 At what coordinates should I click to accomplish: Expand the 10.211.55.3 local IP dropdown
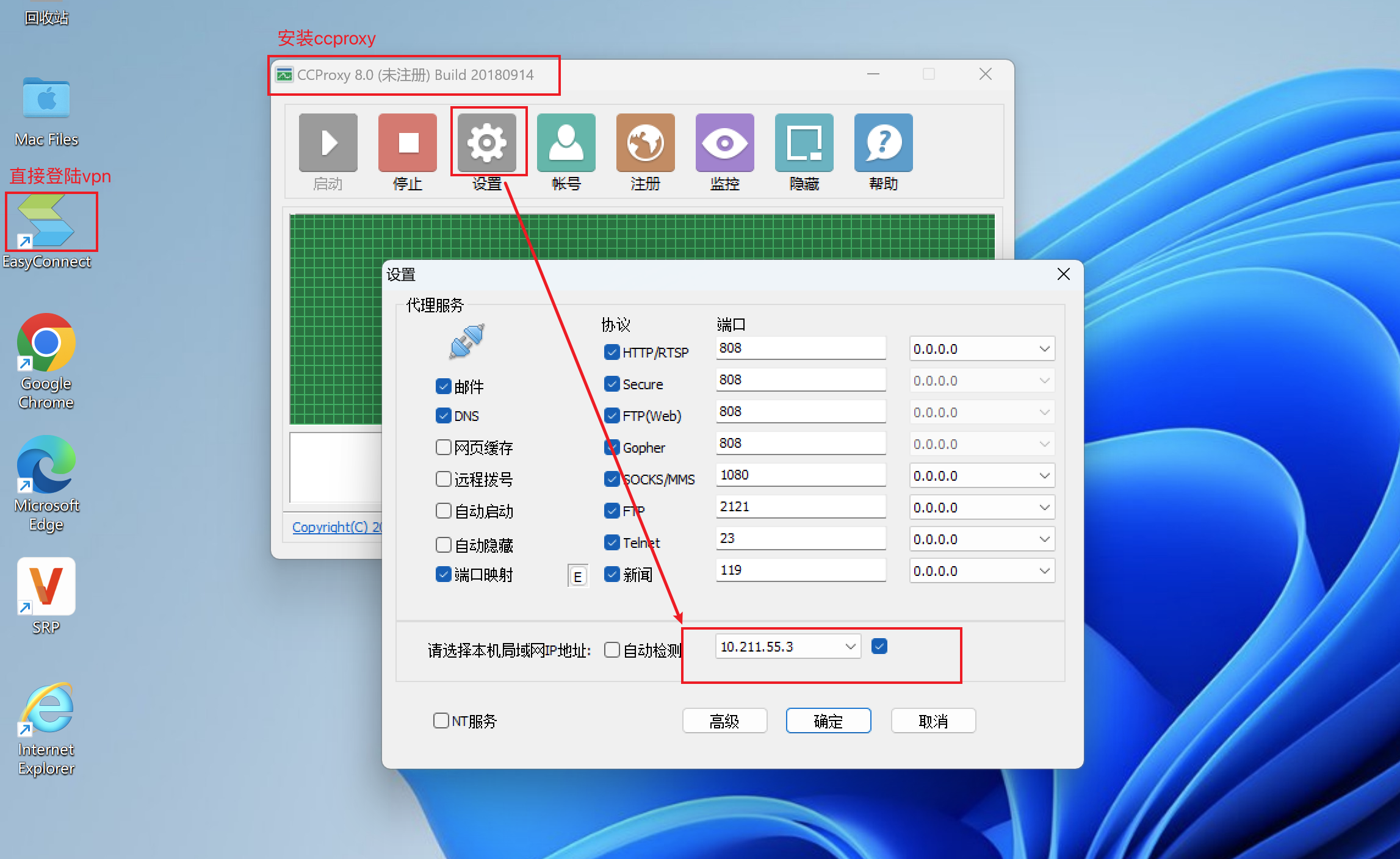[x=850, y=647]
